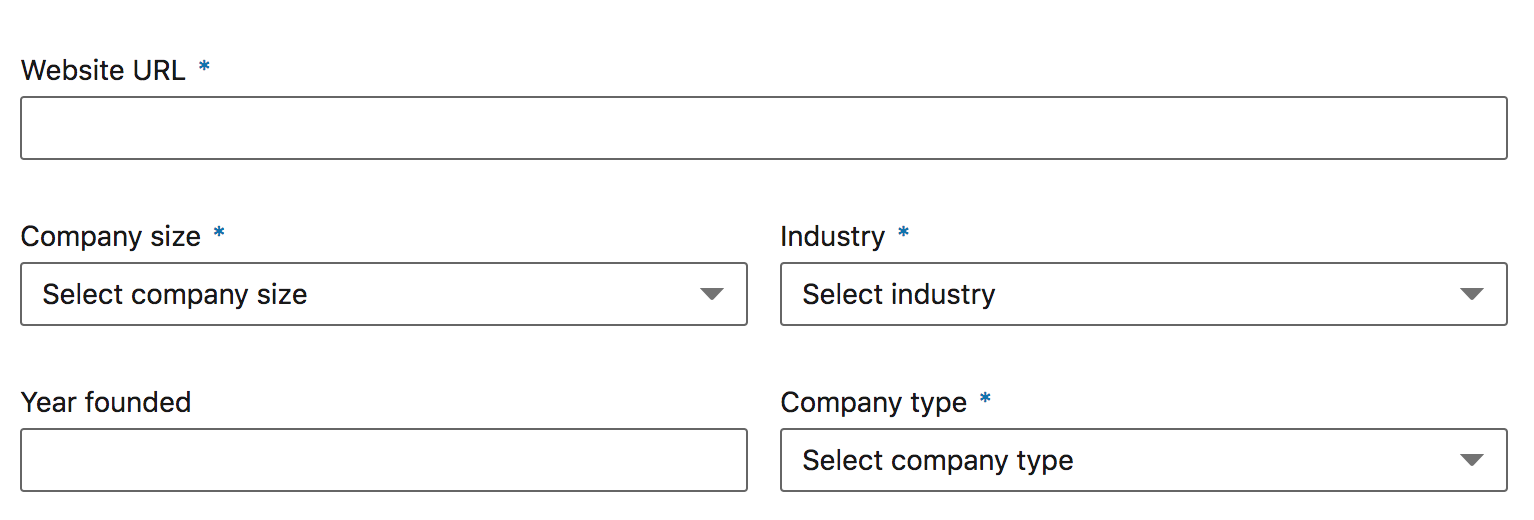The image size is (1534, 520).
Task: Click the Company size dropdown arrow
Action: (x=711, y=294)
